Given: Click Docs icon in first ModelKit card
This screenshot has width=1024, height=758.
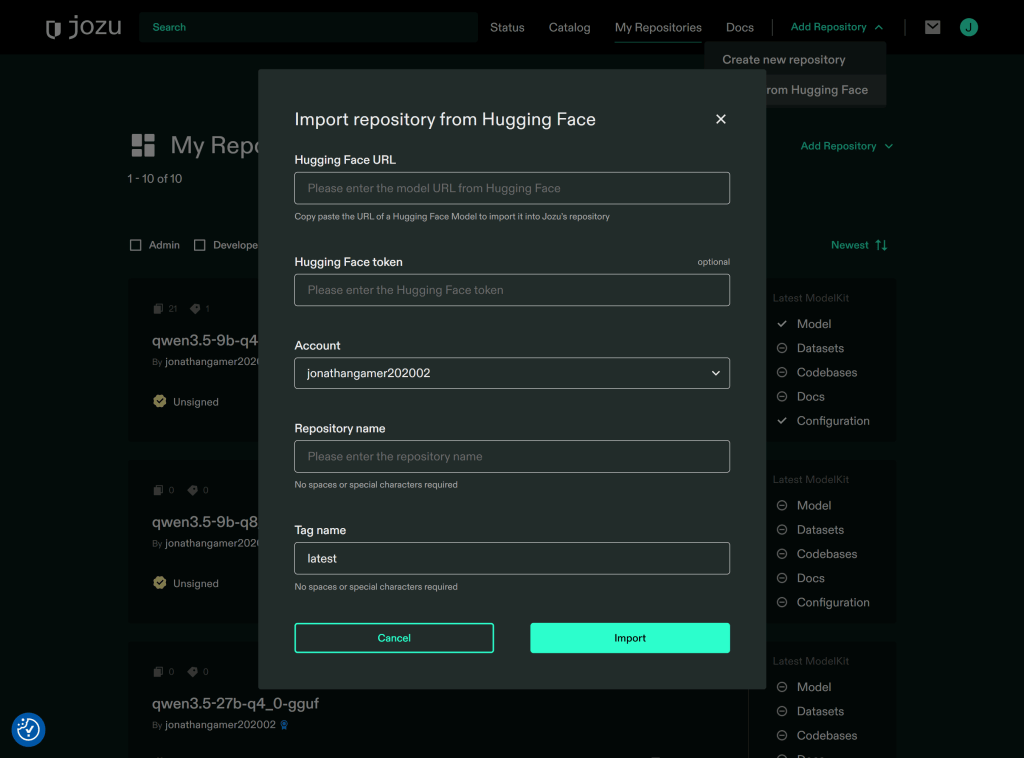Looking at the screenshot, I should [x=782, y=396].
